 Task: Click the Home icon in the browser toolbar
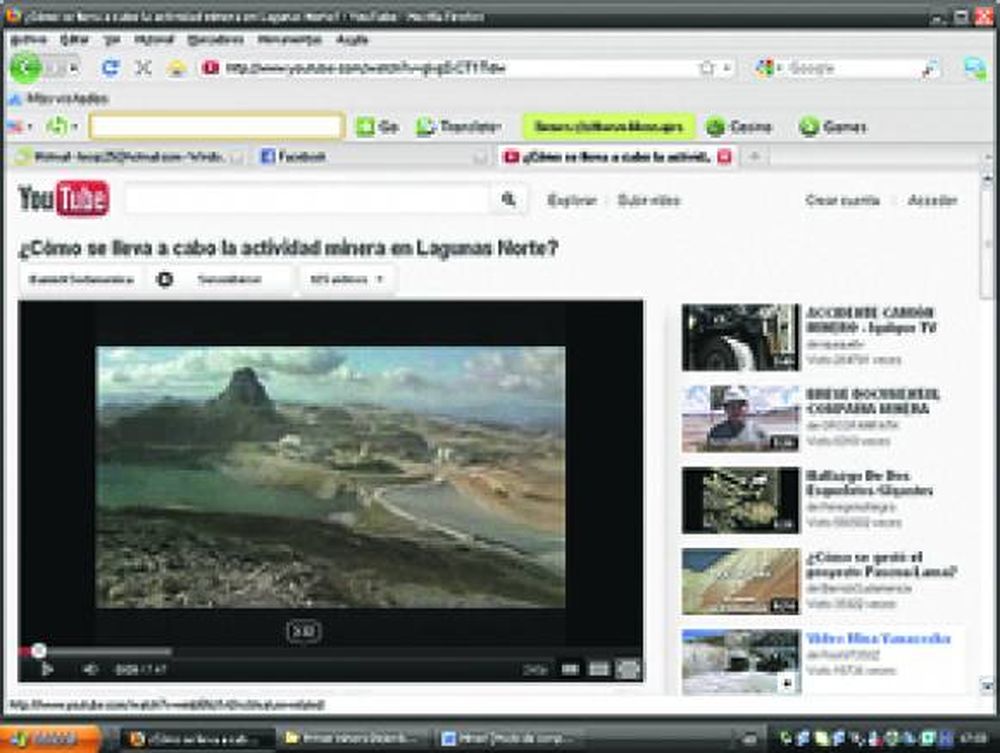click(x=175, y=69)
